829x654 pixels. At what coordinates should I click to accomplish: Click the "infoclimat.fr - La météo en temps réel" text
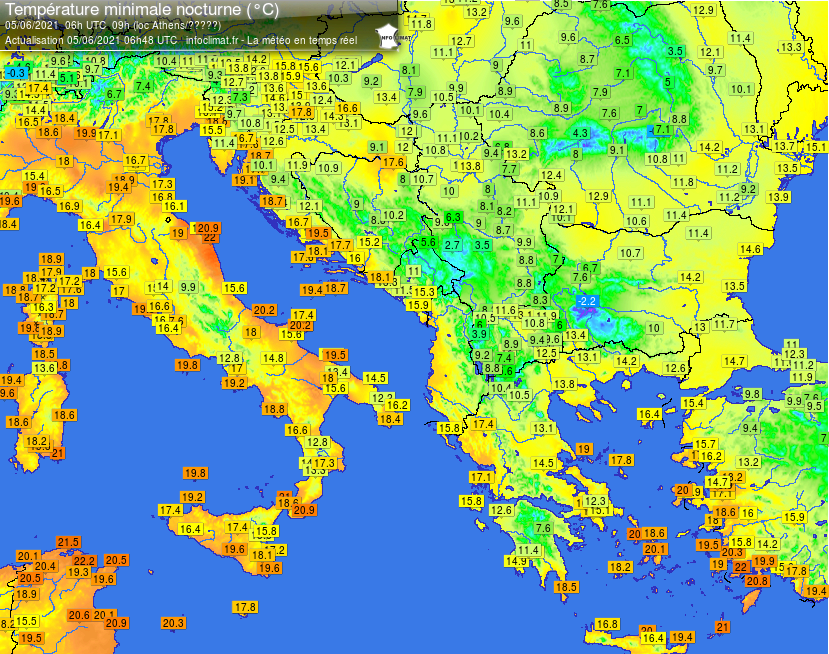[x=272, y=40]
